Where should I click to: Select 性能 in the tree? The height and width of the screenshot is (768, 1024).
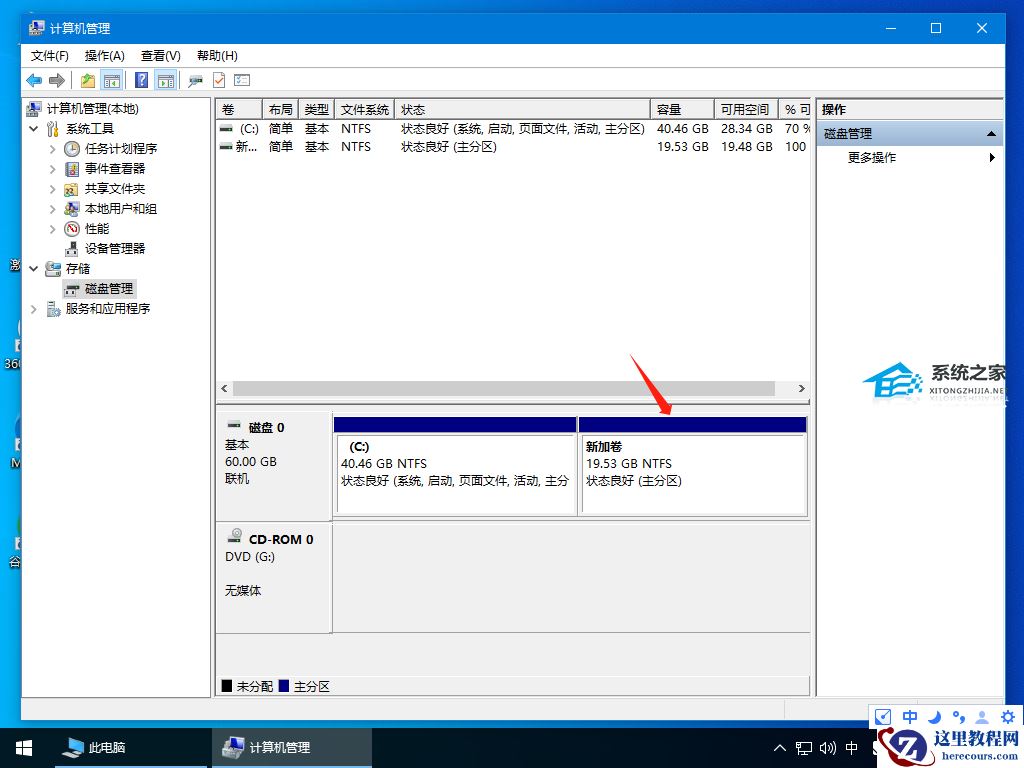(97, 229)
